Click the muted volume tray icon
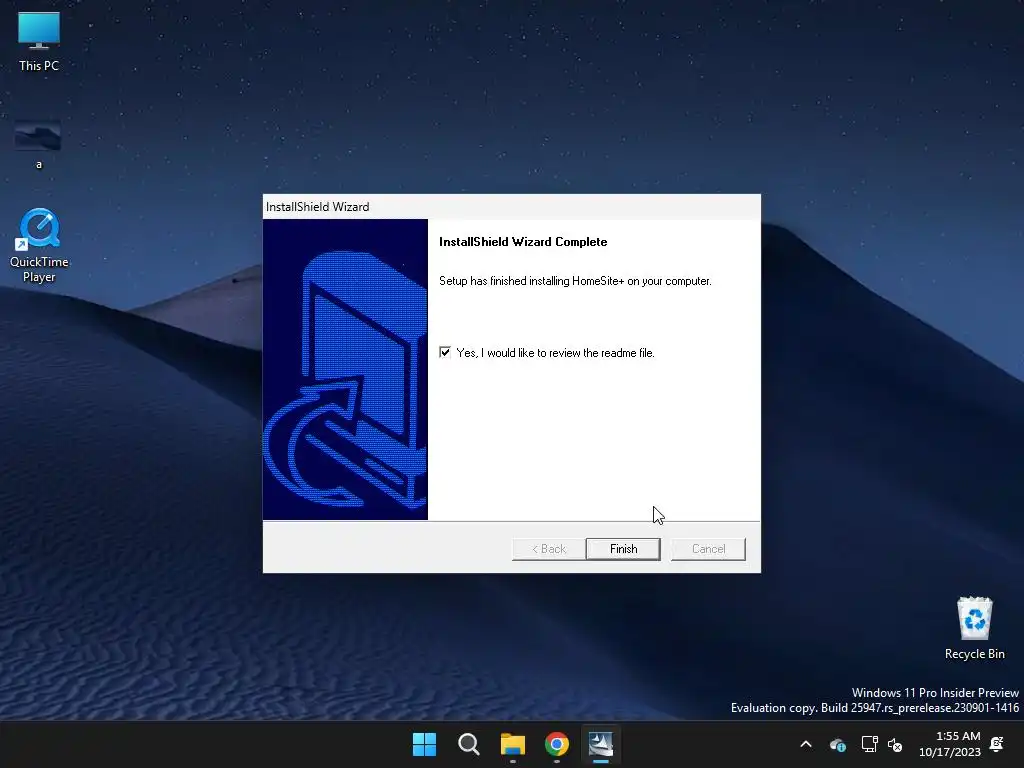The width and height of the screenshot is (1024, 768). point(895,744)
